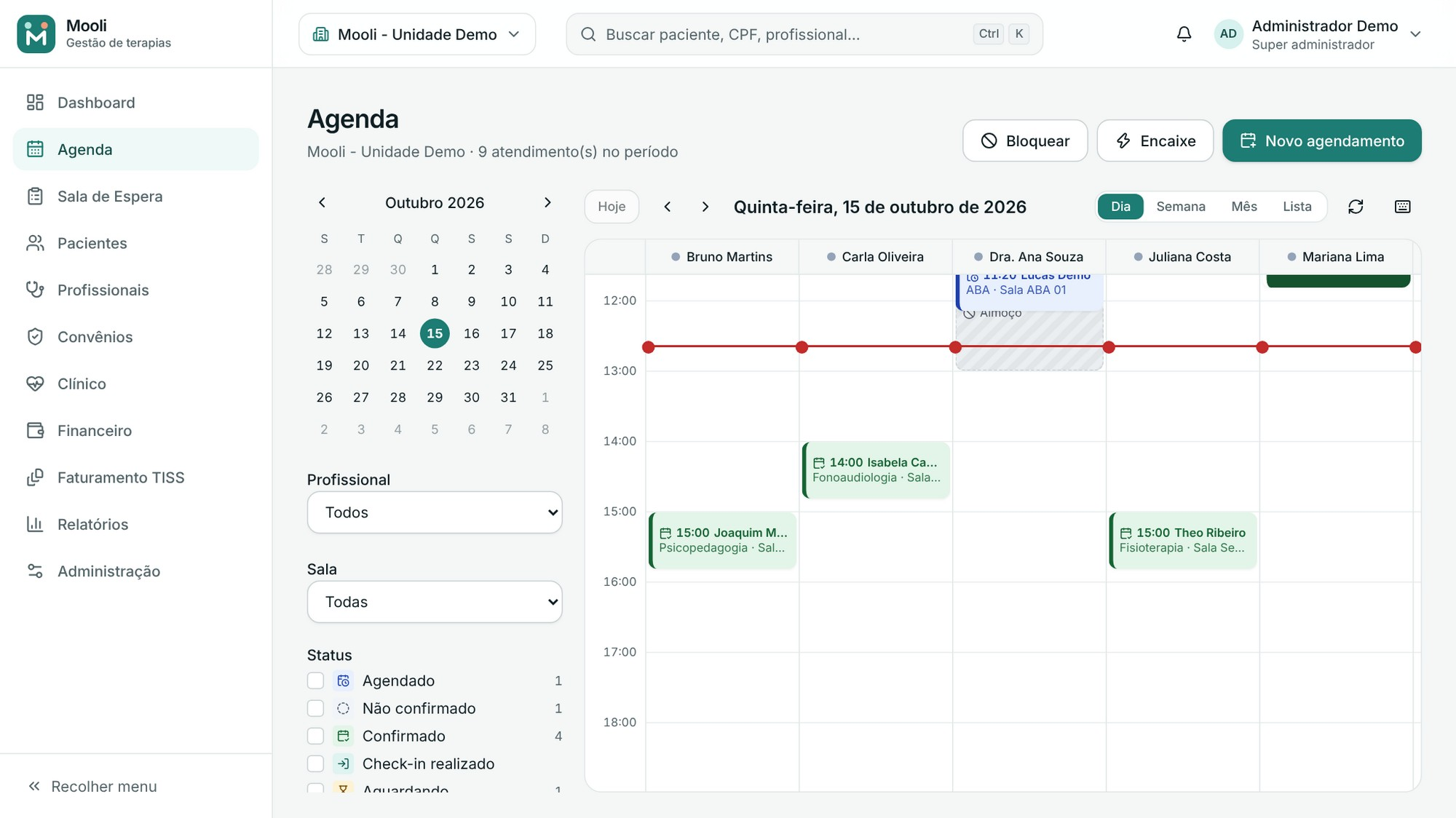This screenshot has width=1456, height=818.
Task: Check the Confirmado status filter
Action: [x=315, y=736]
